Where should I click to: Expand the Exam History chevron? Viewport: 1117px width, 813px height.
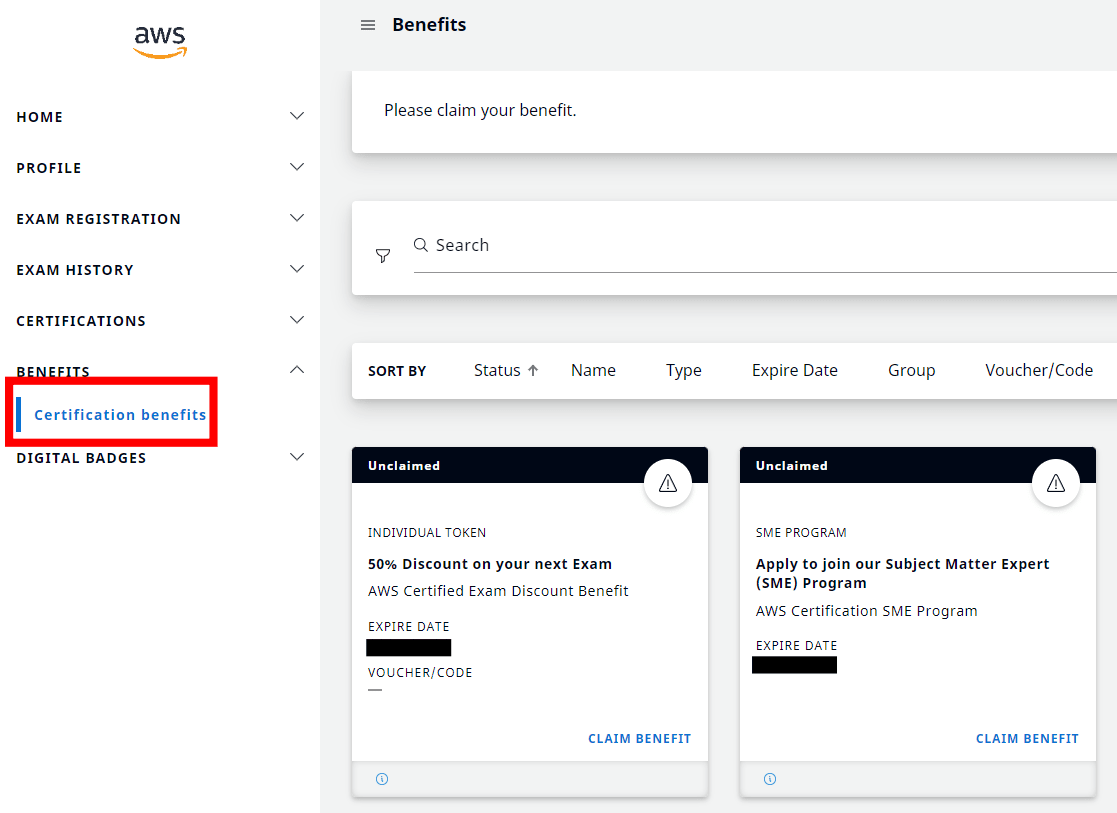pos(297,269)
